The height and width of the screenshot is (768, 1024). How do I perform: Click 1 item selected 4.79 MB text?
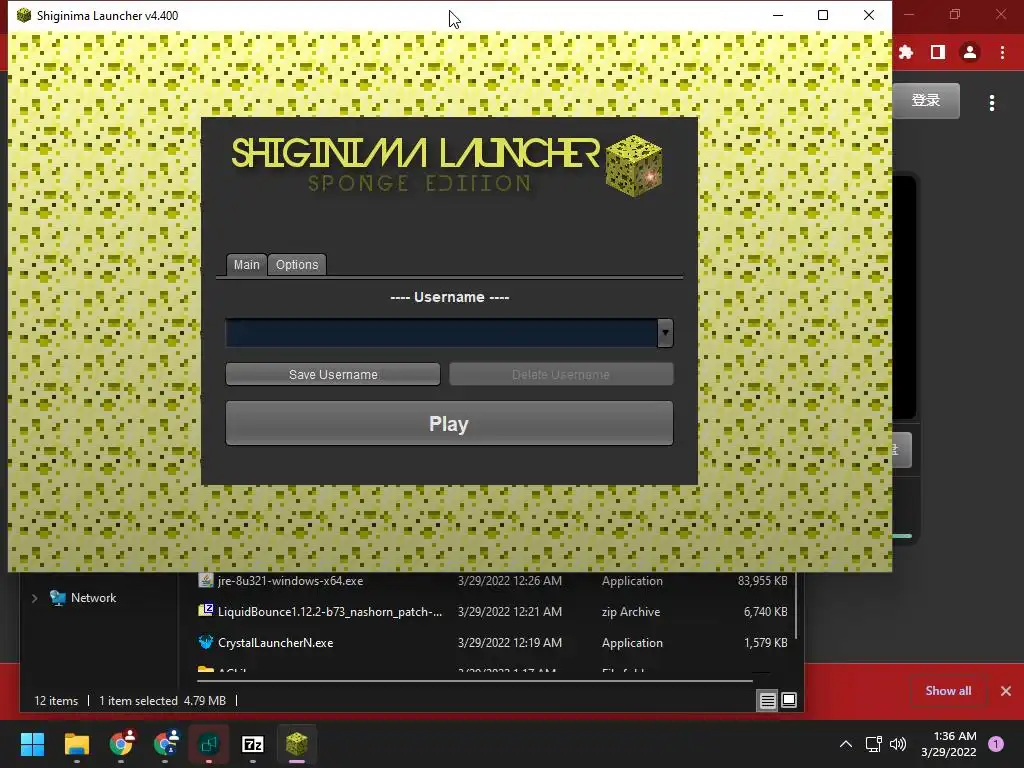pyautogui.click(x=163, y=701)
